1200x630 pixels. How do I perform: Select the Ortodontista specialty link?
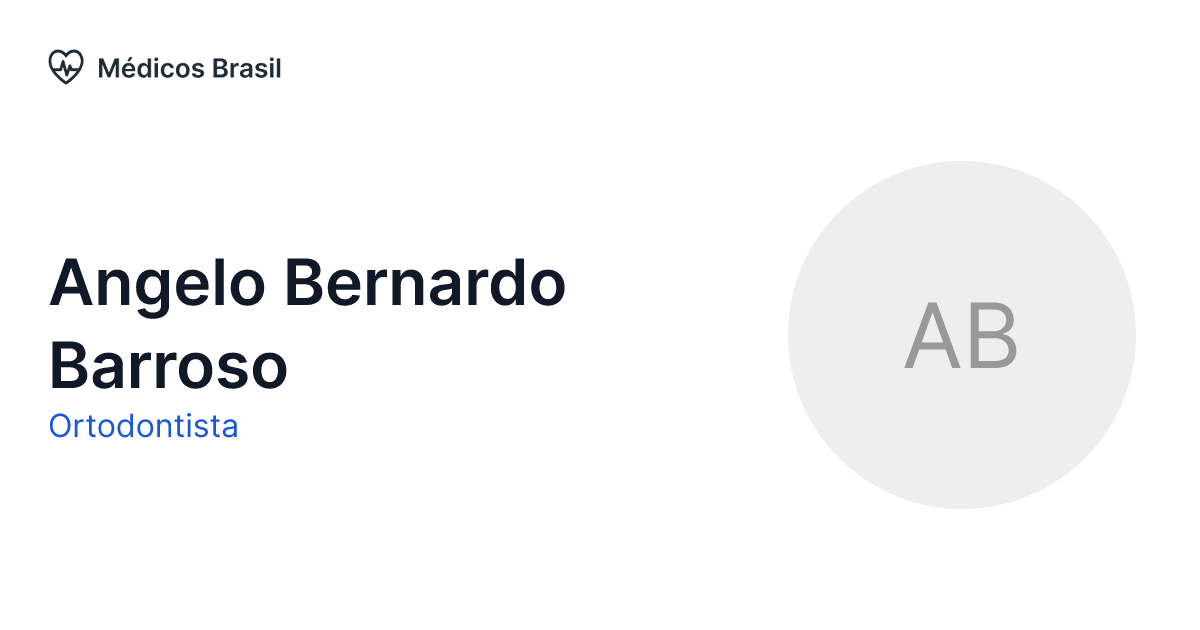click(x=143, y=427)
